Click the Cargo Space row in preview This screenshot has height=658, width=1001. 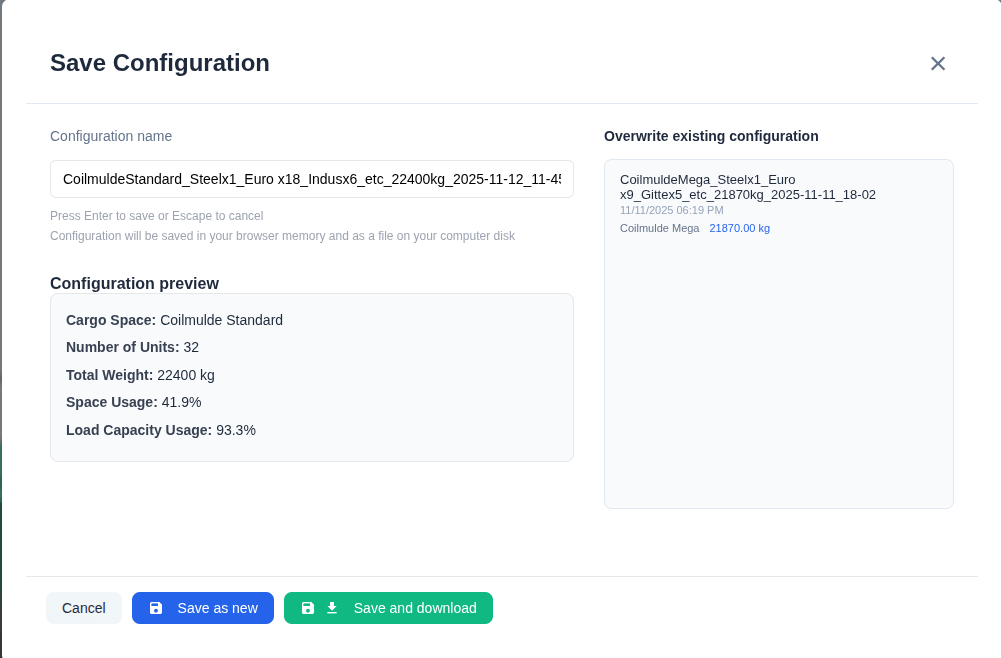tap(174, 320)
